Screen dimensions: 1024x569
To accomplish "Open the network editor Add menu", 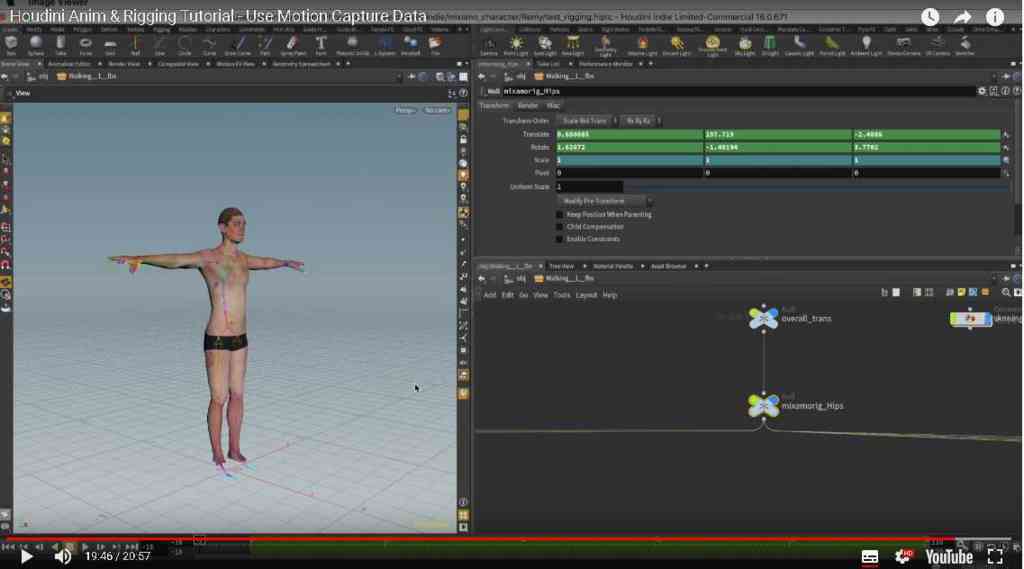I will [x=490, y=295].
